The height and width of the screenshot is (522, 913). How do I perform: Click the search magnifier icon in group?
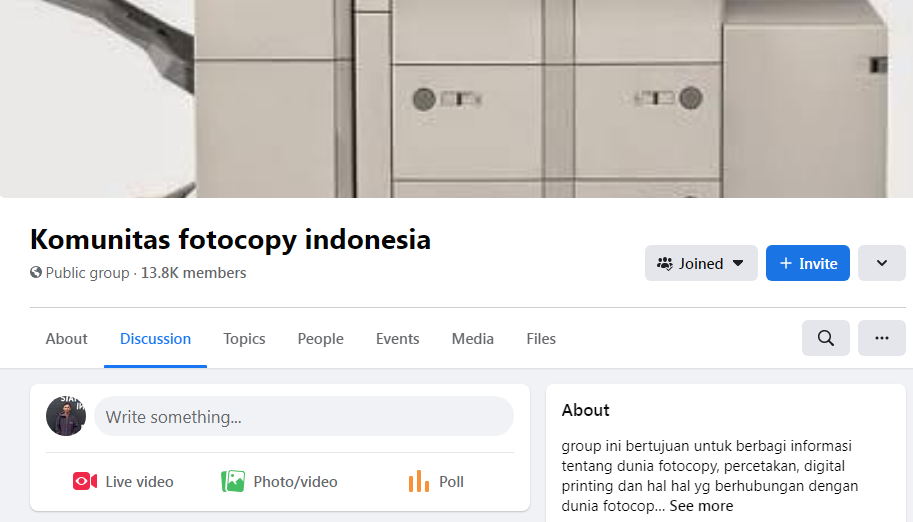(825, 338)
